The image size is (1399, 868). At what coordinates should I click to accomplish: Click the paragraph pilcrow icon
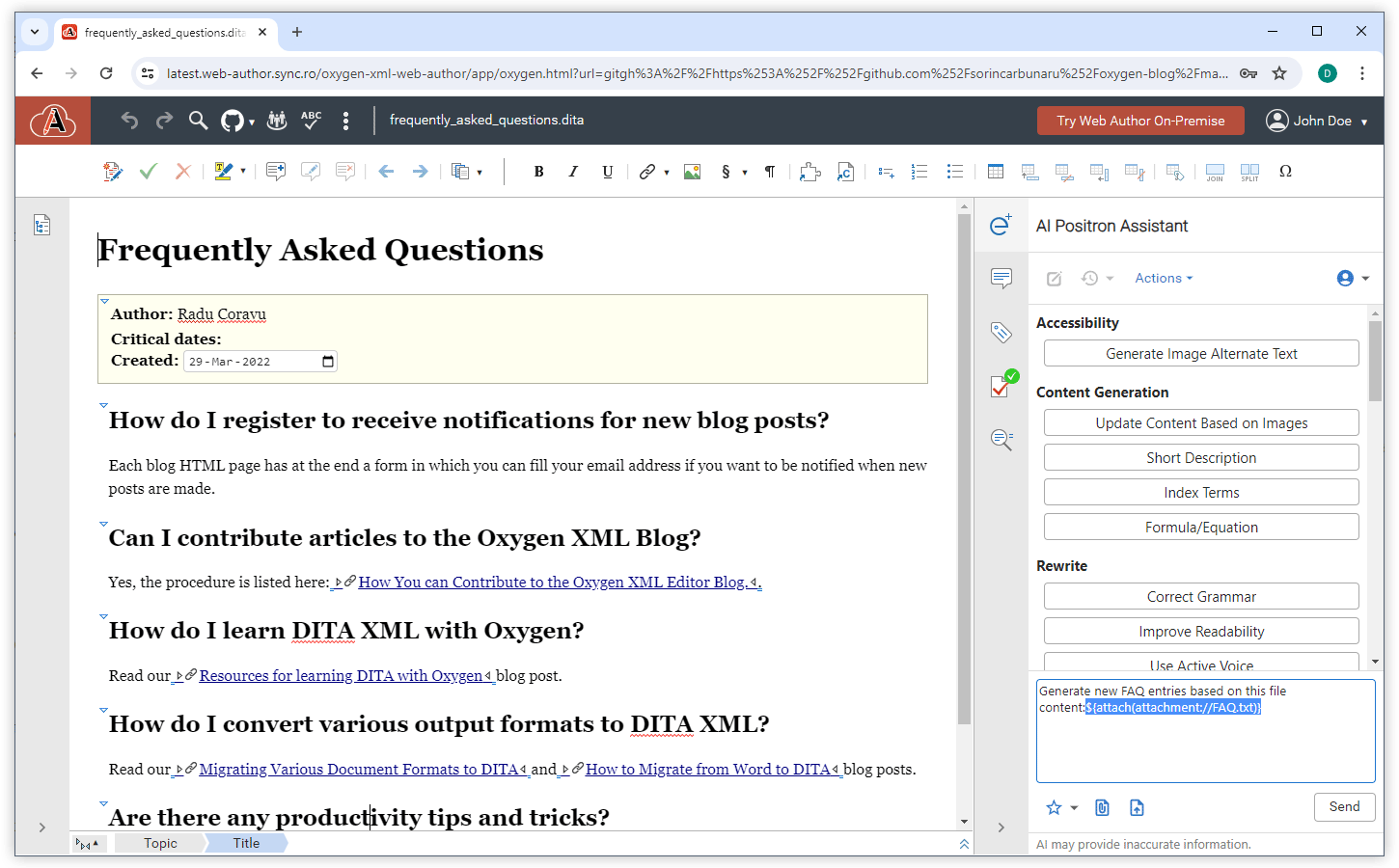tap(770, 172)
